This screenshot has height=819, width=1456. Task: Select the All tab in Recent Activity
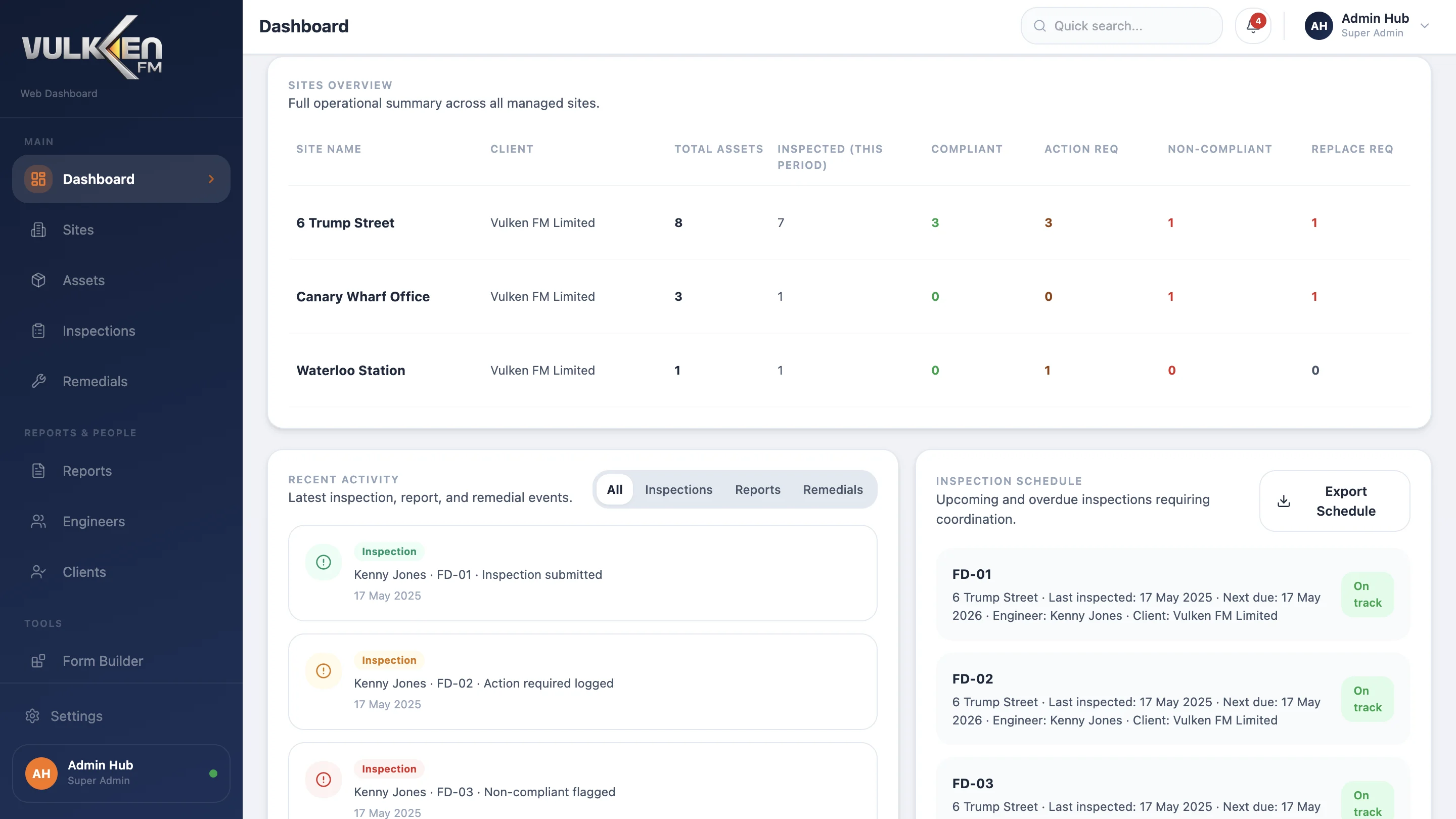(615, 489)
